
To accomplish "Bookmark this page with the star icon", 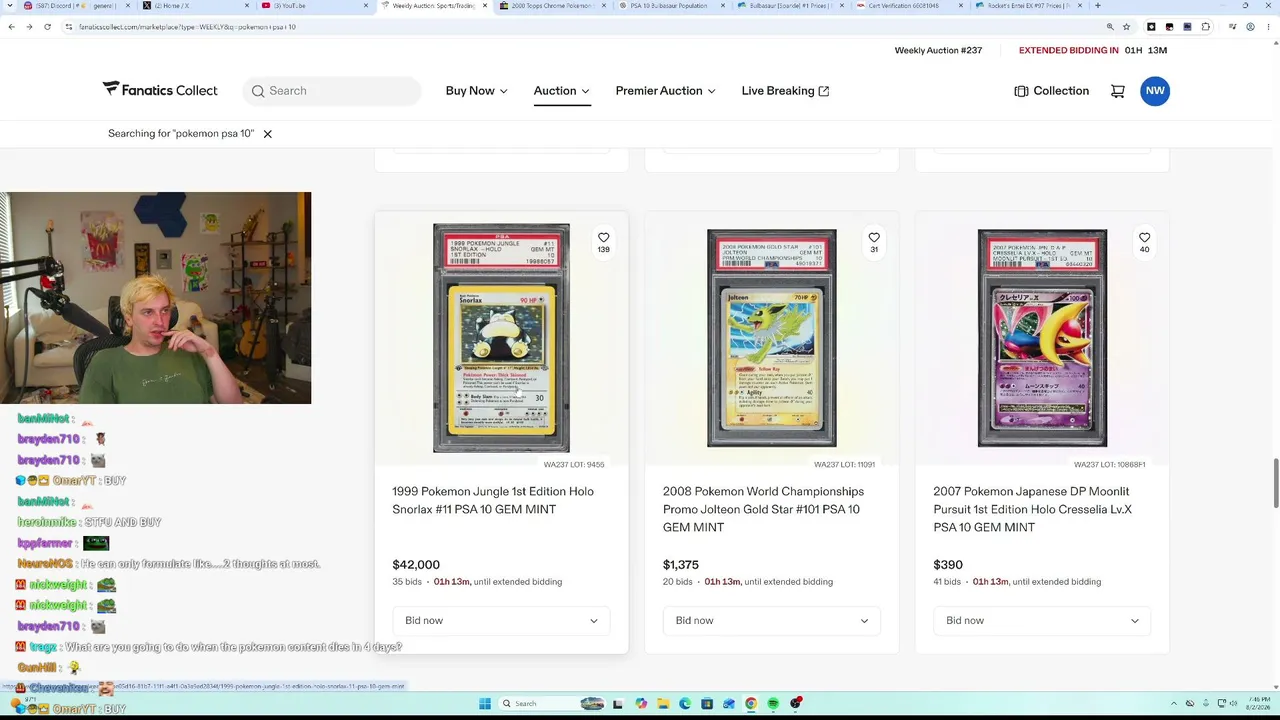I will (1127, 27).
